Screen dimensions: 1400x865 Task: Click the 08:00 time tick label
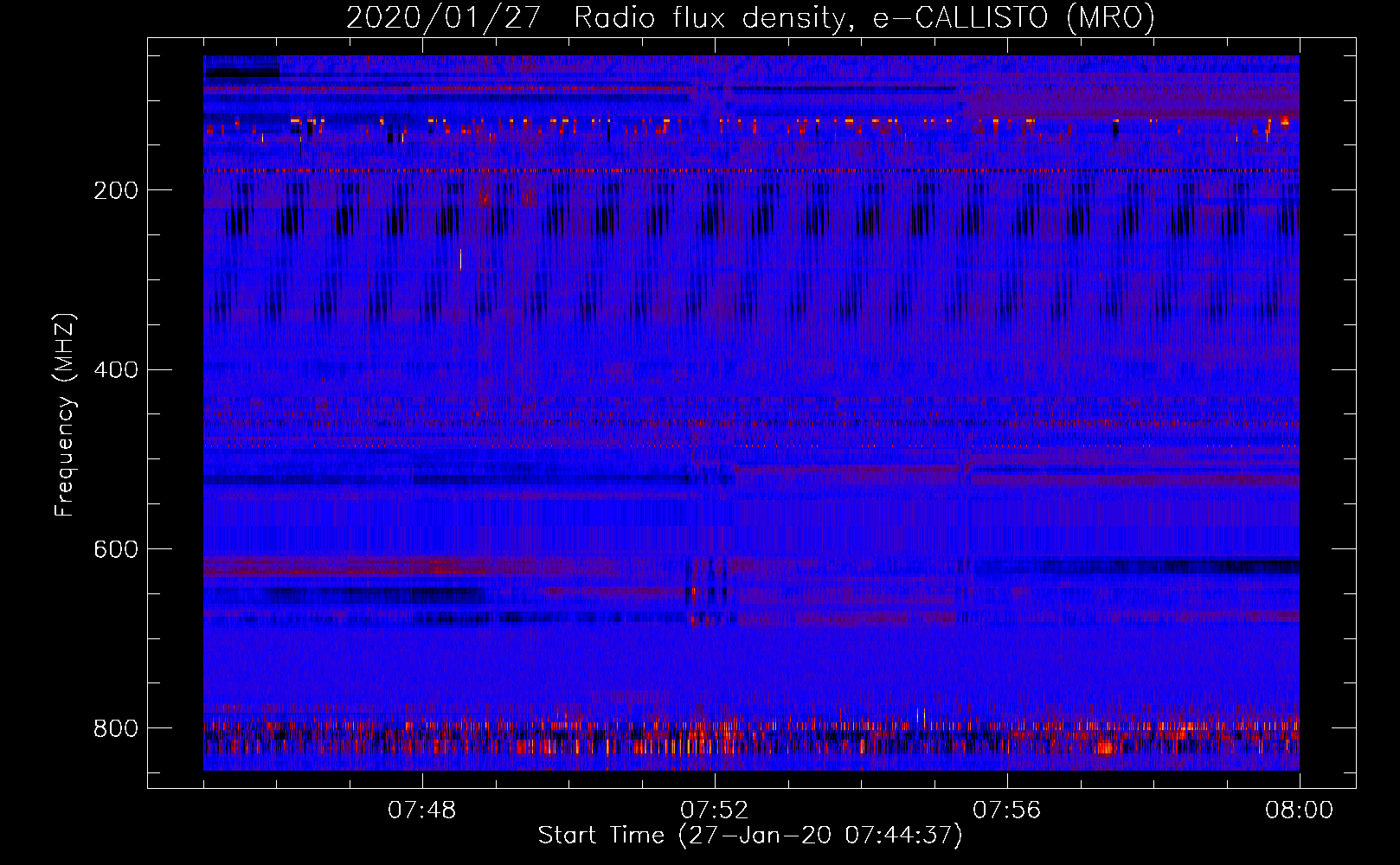1299,811
